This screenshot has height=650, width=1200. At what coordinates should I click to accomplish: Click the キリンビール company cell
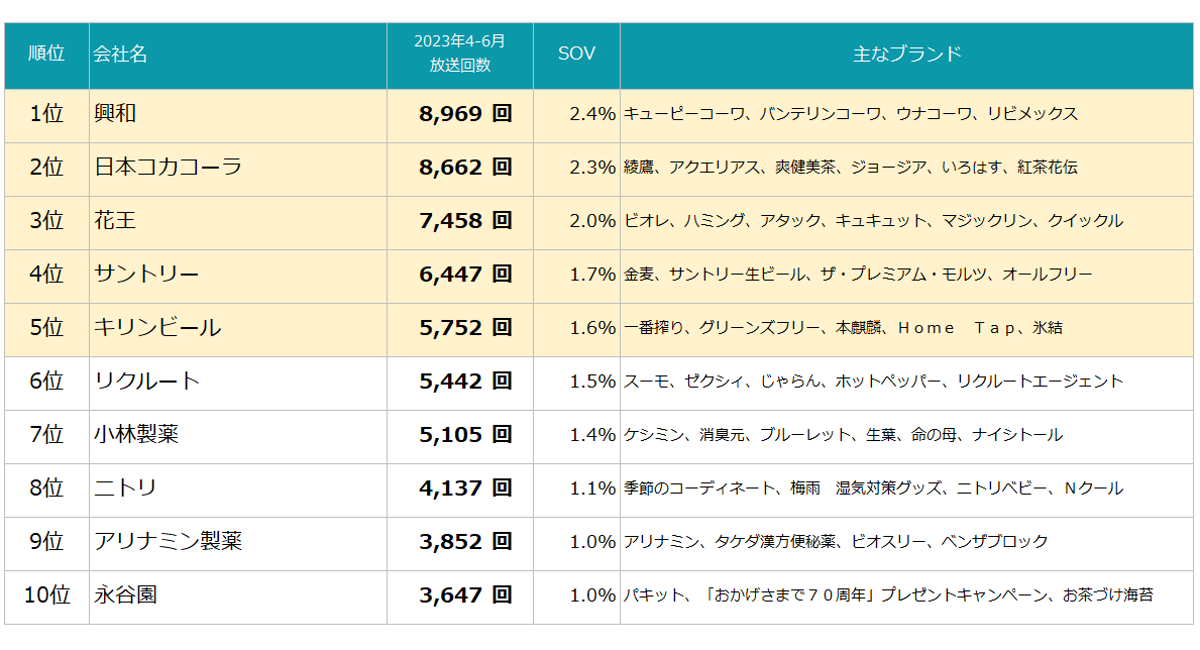tap(157, 328)
